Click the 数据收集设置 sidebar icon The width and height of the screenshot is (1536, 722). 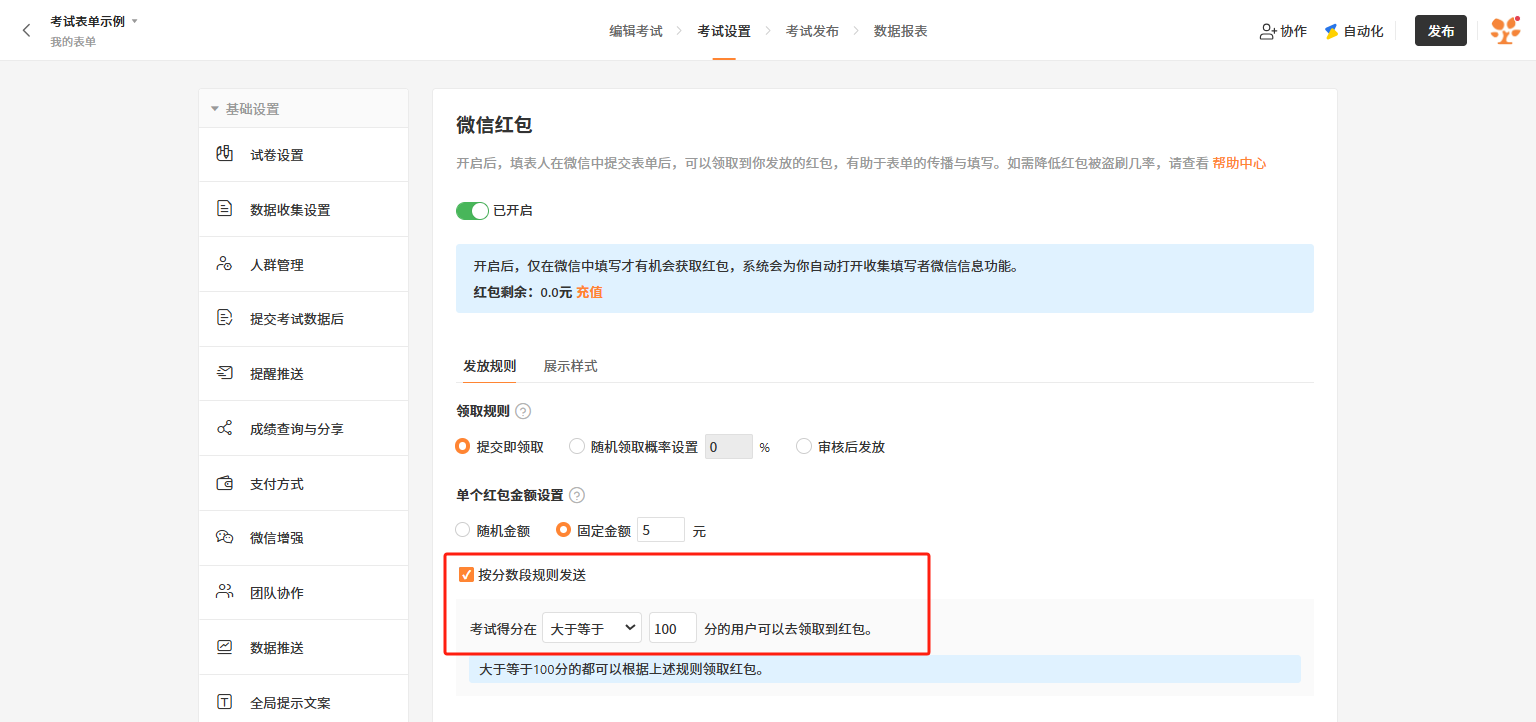[x=225, y=209]
